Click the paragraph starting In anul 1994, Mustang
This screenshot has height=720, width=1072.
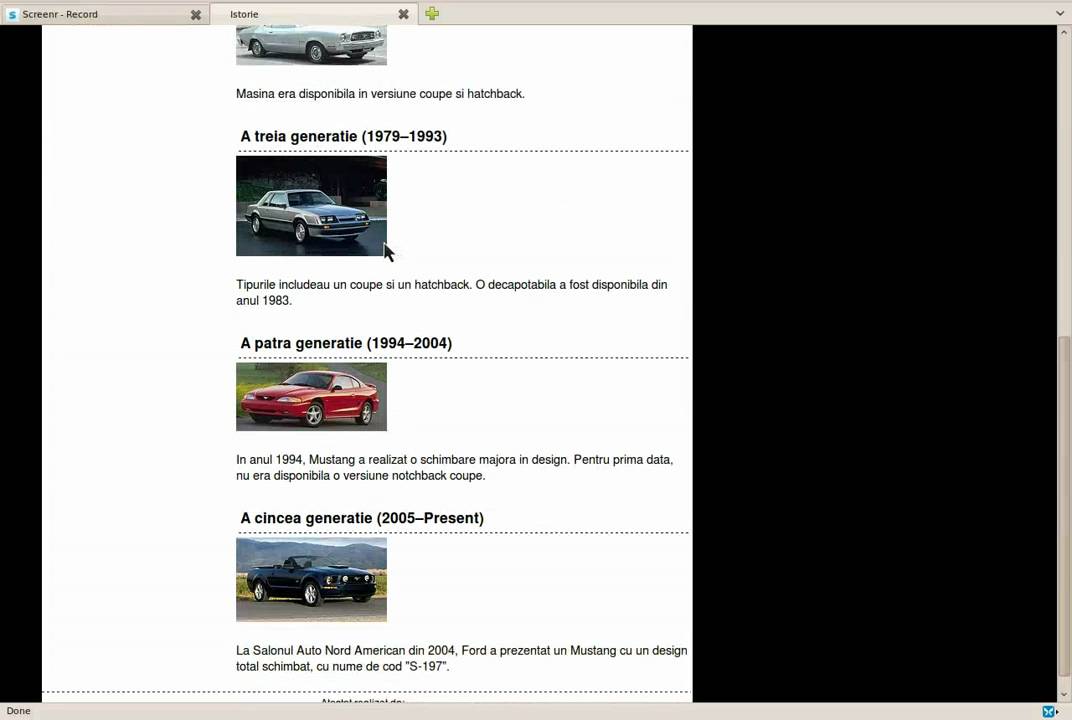[x=455, y=468]
